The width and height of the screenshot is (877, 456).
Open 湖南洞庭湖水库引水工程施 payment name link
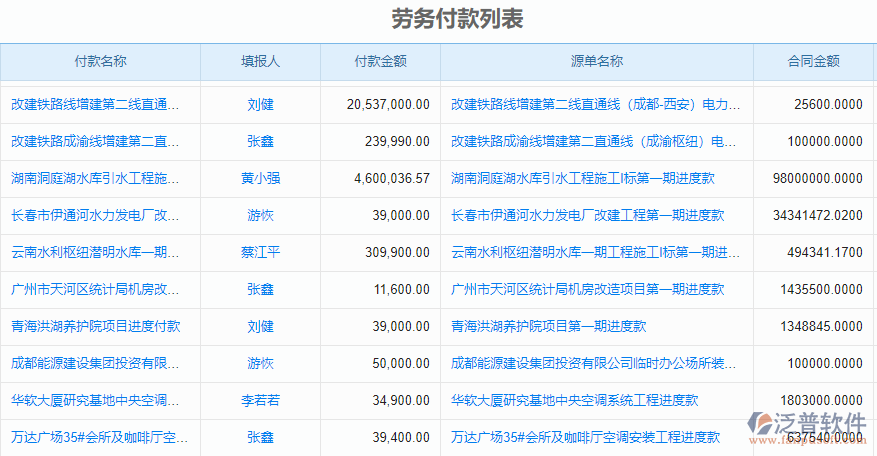click(96, 178)
